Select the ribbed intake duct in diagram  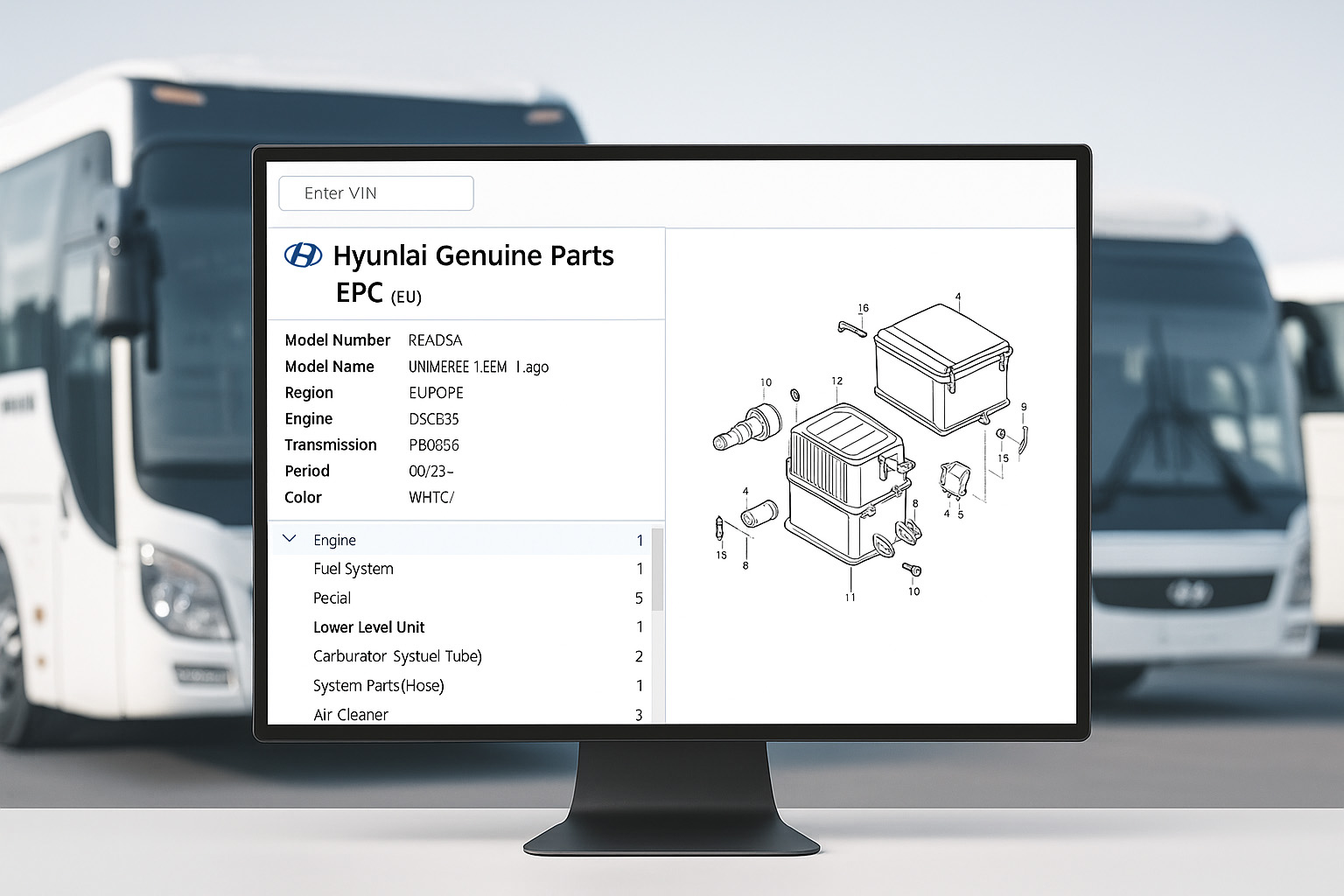[746, 428]
